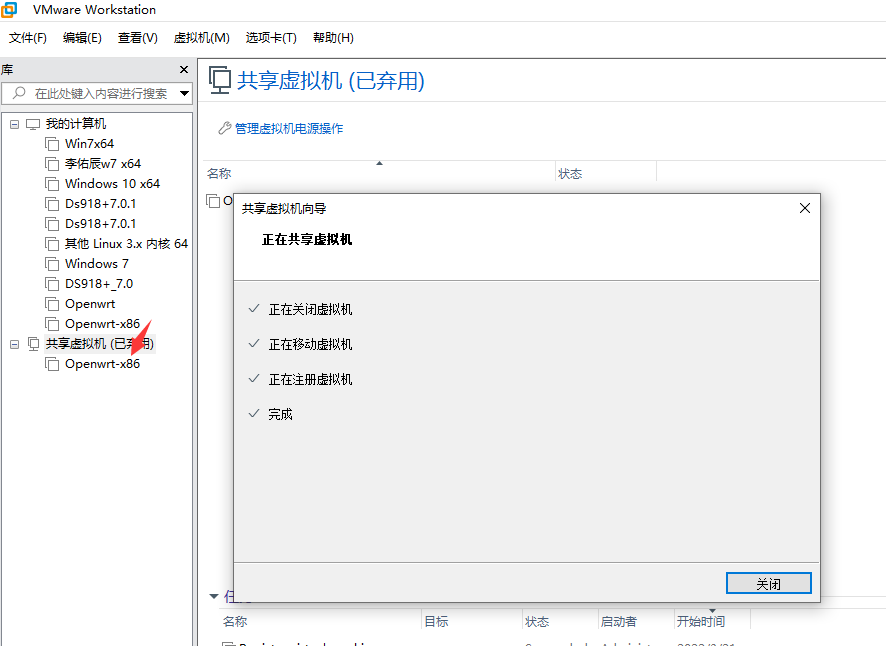Collapse the 共享虚拟机 (已弃用) tree node
Screen dimensions: 886x646
click(x=15, y=344)
